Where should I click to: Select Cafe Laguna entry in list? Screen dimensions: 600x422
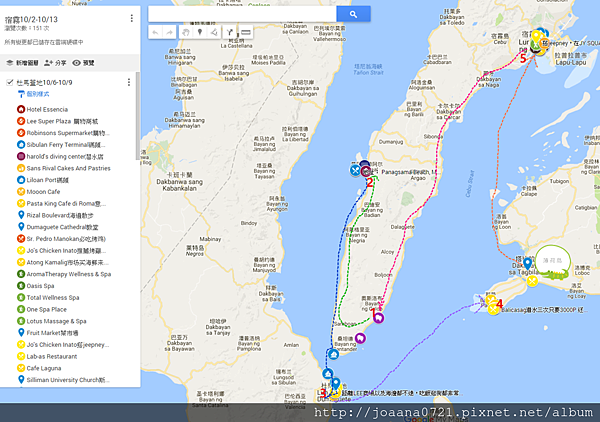(44, 368)
